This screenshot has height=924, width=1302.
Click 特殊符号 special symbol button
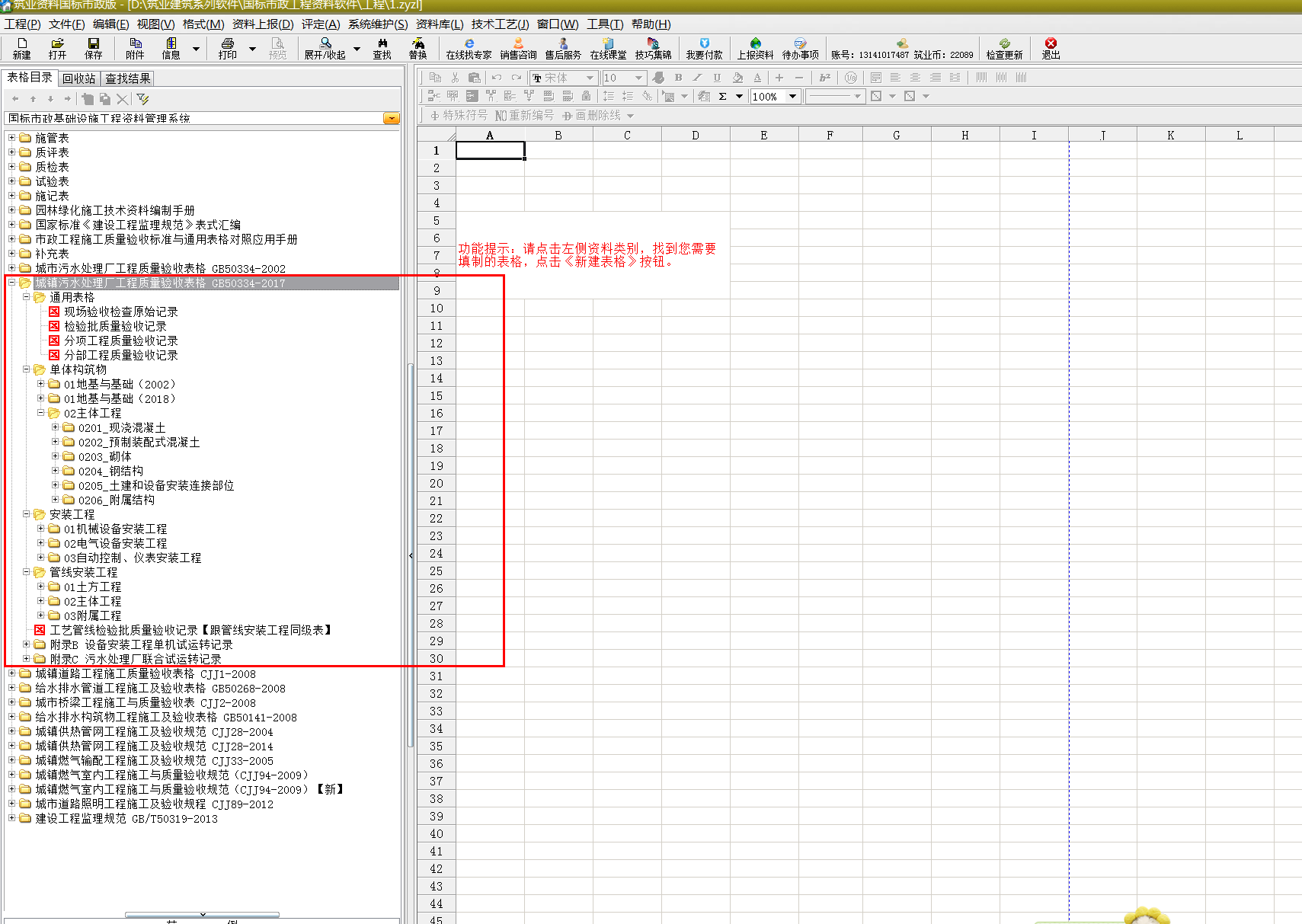[459, 115]
